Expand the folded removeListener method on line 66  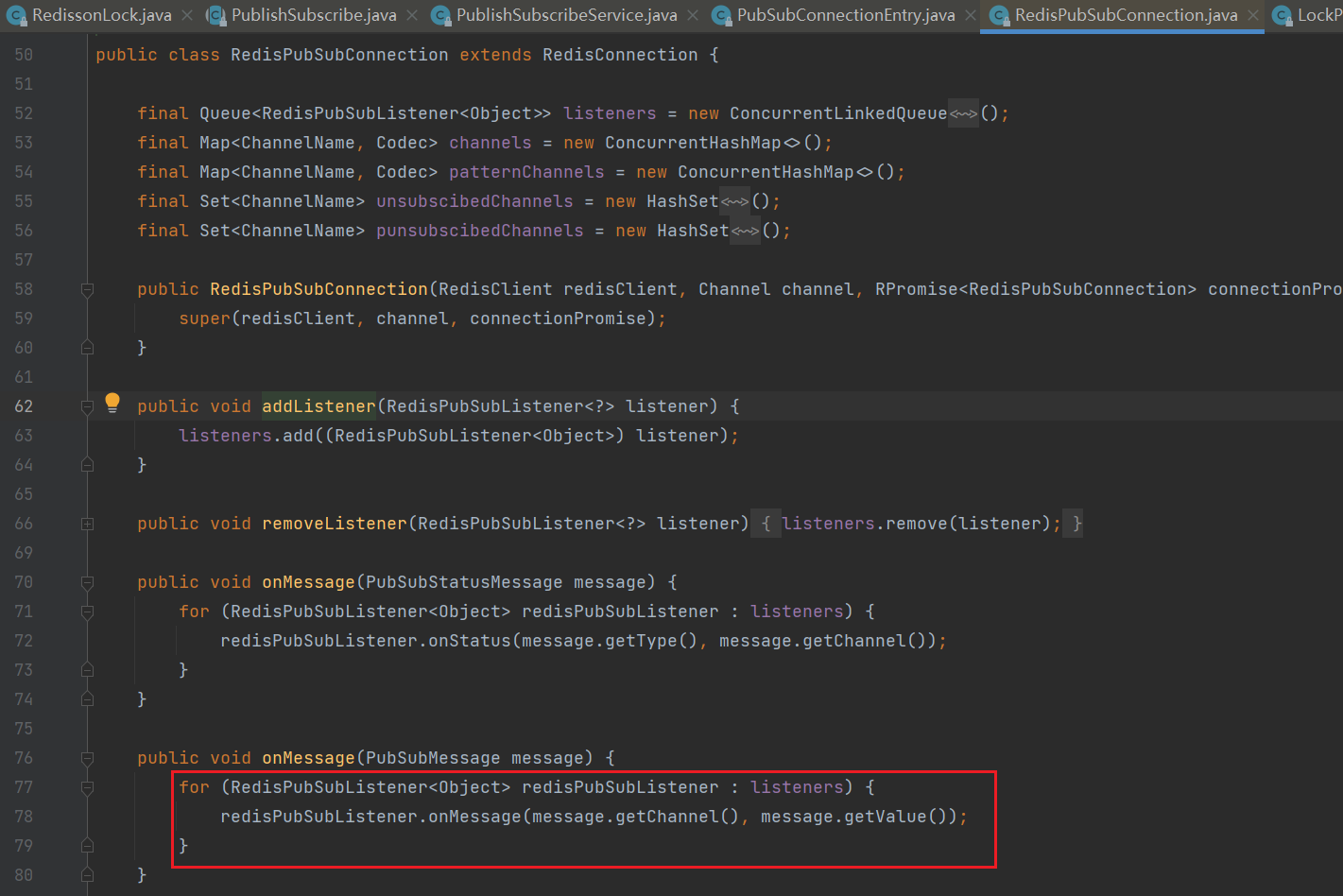[x=87, y=524]
